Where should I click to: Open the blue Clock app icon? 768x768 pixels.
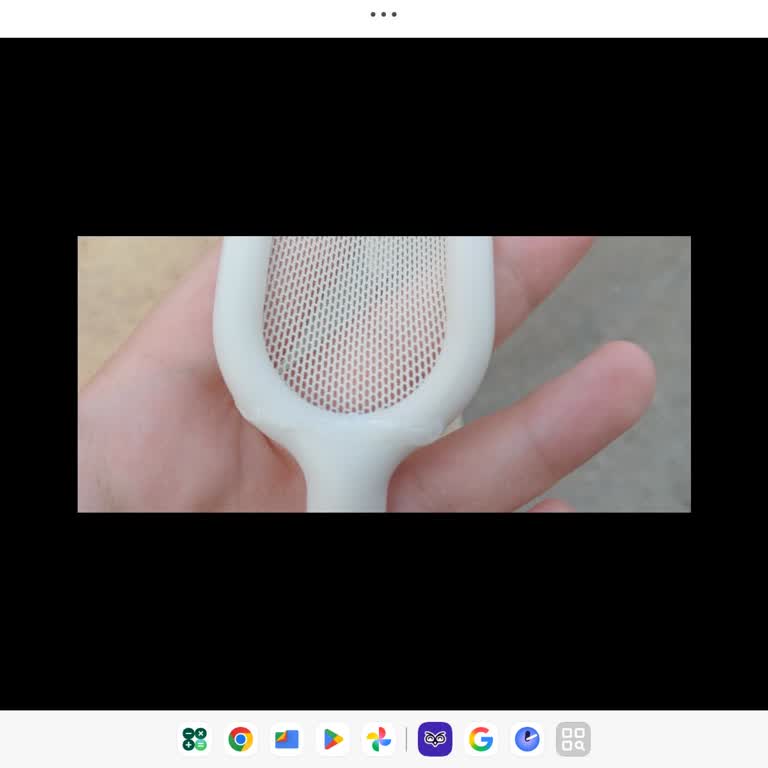tap(527, 739)
